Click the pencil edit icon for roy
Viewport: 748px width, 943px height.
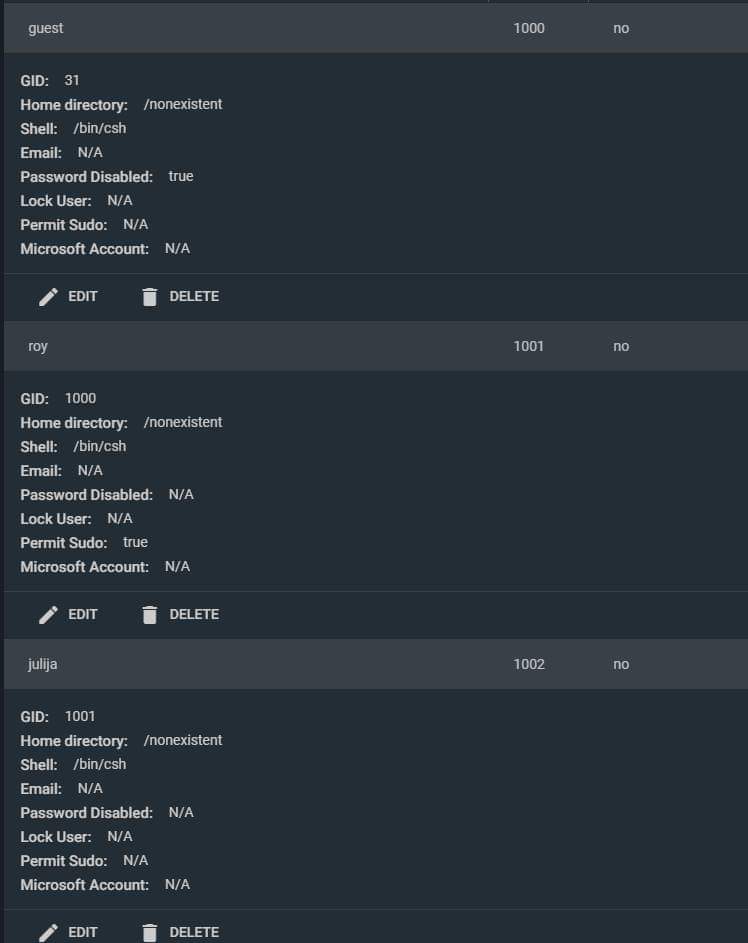coord(48,615)
